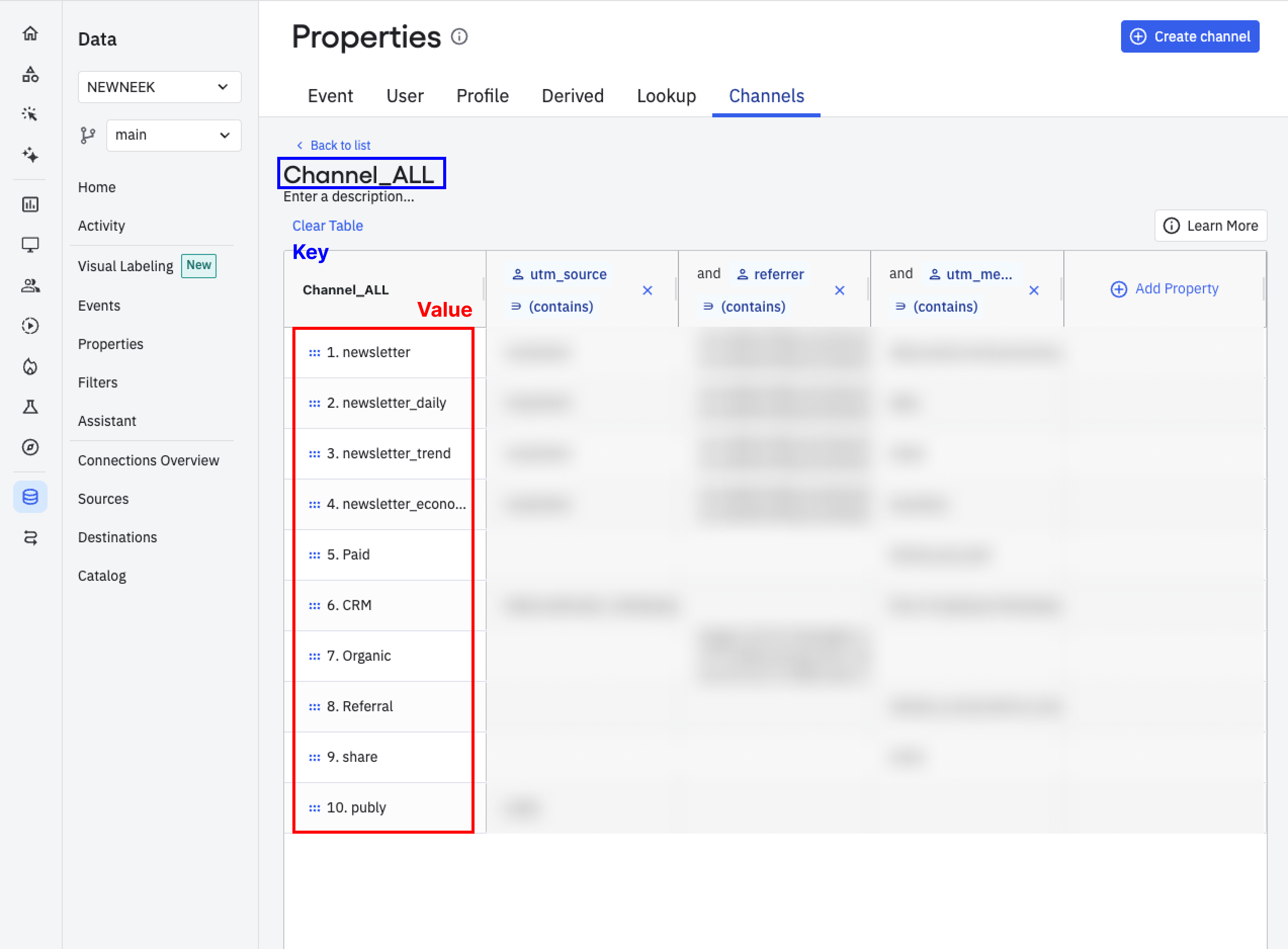Remove the utm_me... property column
This screenshot has height=949, width=1288.
[1034, 291]
